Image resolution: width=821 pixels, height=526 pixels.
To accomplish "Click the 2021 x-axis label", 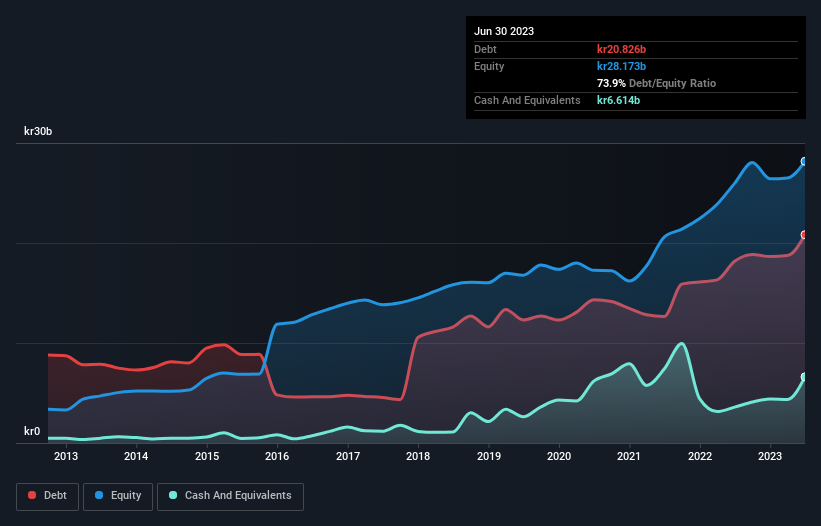I will 629,456.
